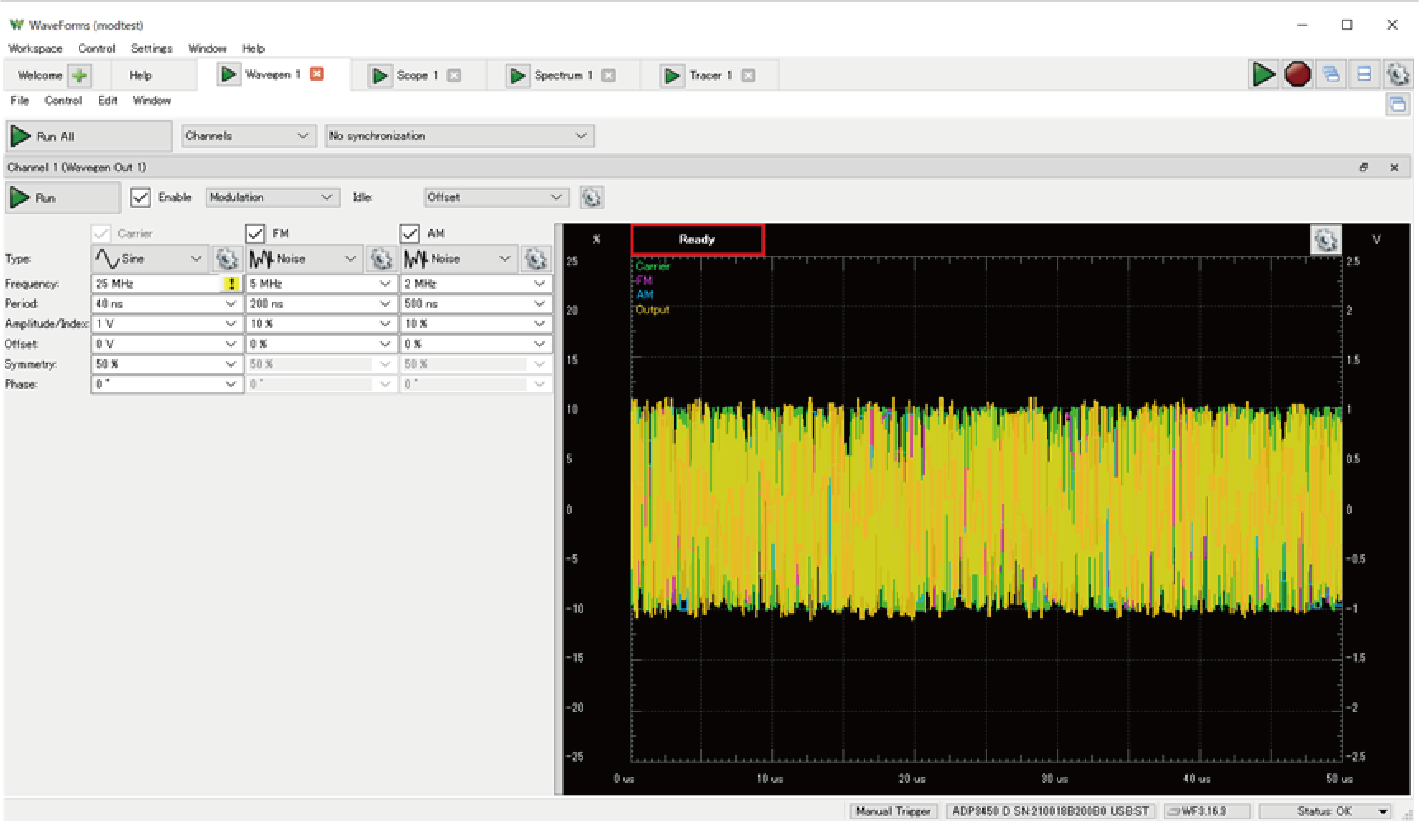Click the green run-all play icon at top right

pyautogui.click(x=1264, y=74)
